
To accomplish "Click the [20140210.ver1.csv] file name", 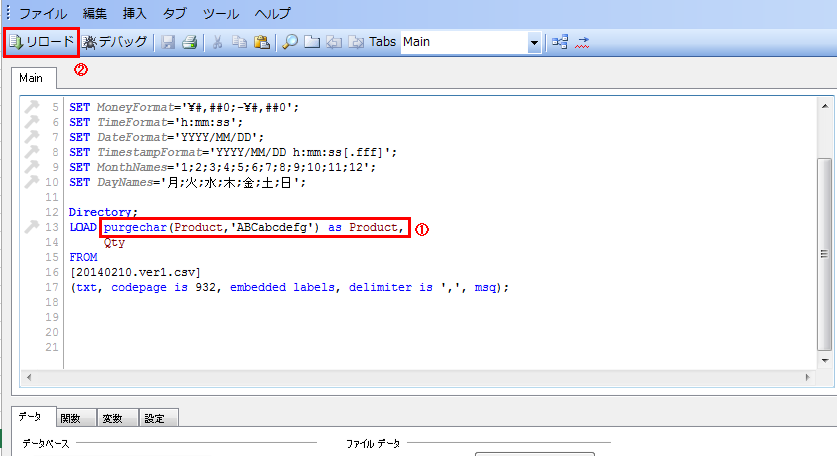I will [135, 272].
